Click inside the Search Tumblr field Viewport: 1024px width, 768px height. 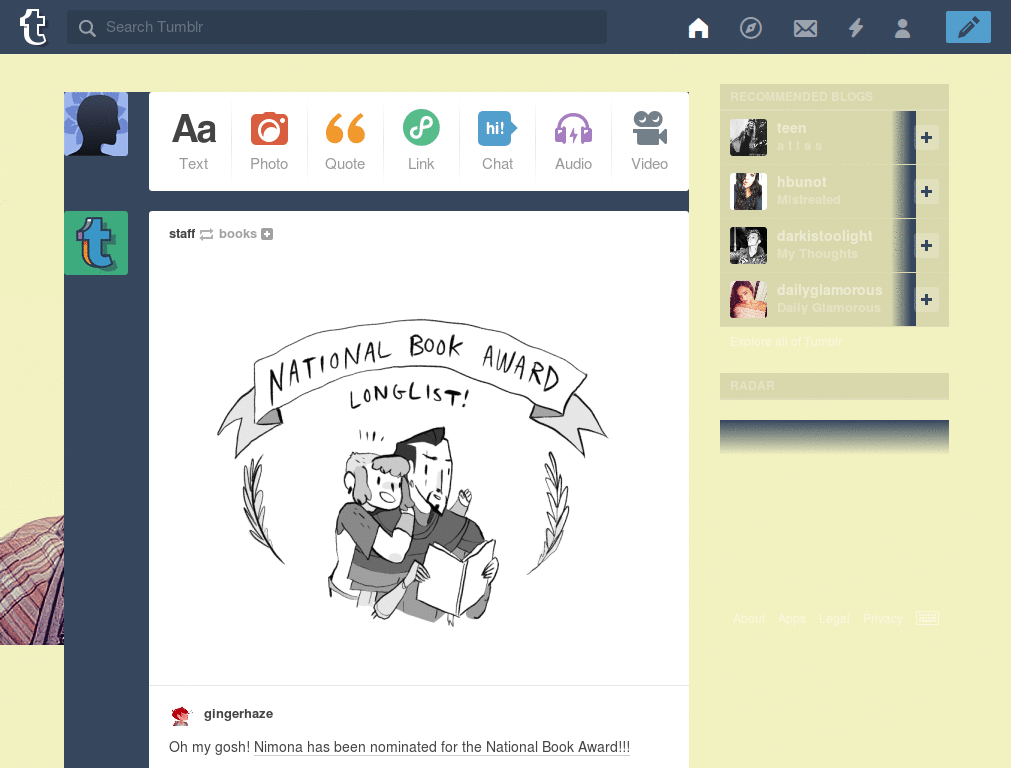point(336,27)
